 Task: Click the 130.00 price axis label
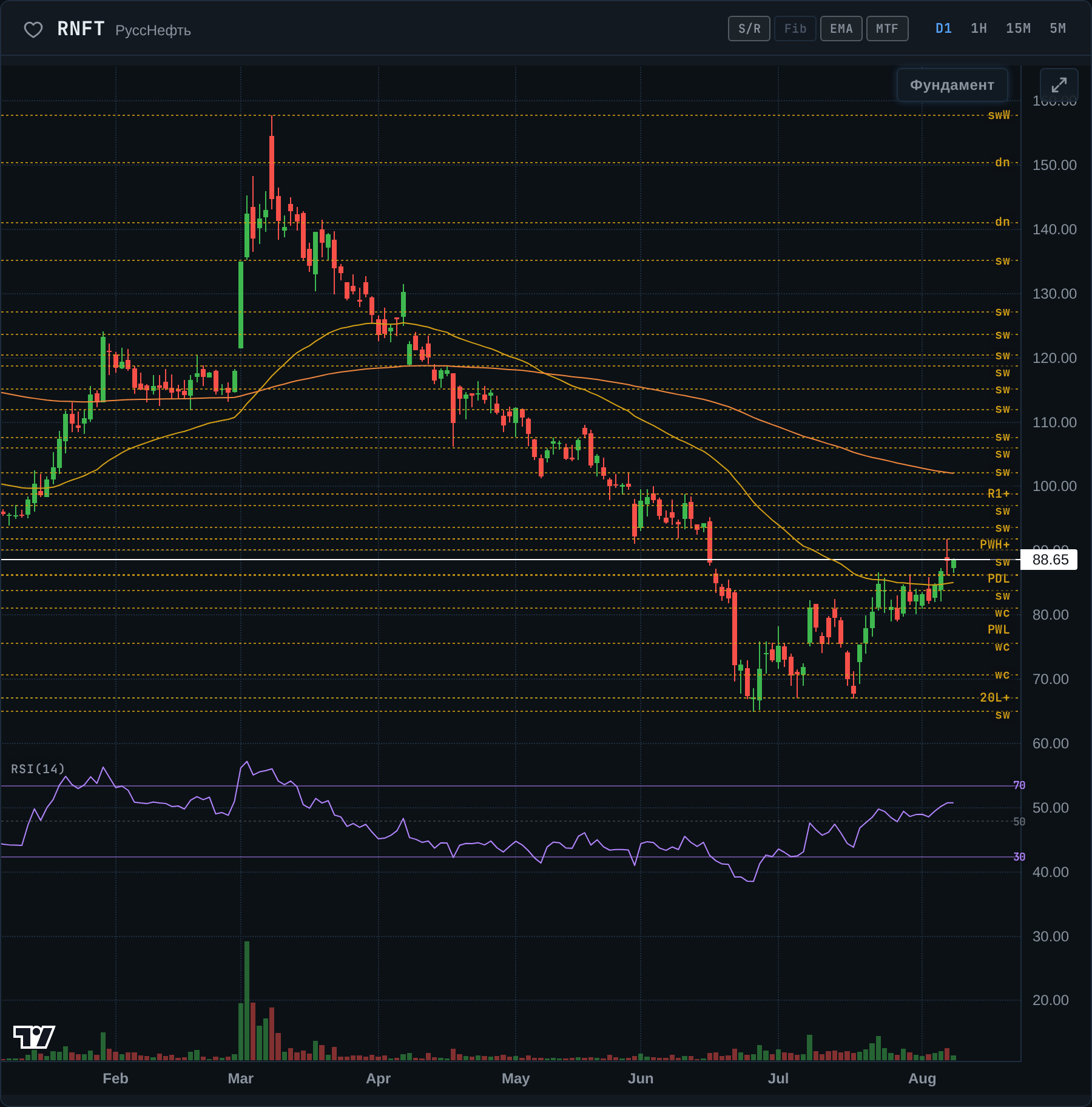(x=1054, y=294)
